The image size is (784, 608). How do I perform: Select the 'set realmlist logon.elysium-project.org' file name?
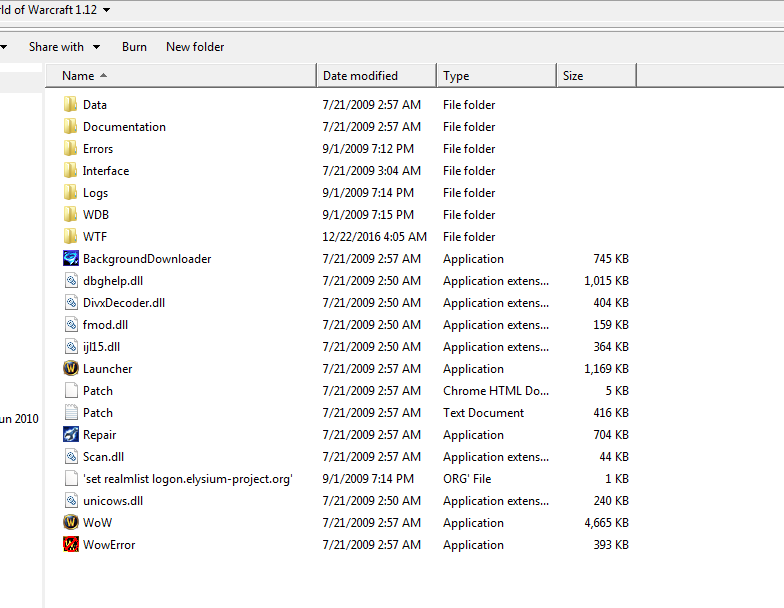[x=188, y=478]
